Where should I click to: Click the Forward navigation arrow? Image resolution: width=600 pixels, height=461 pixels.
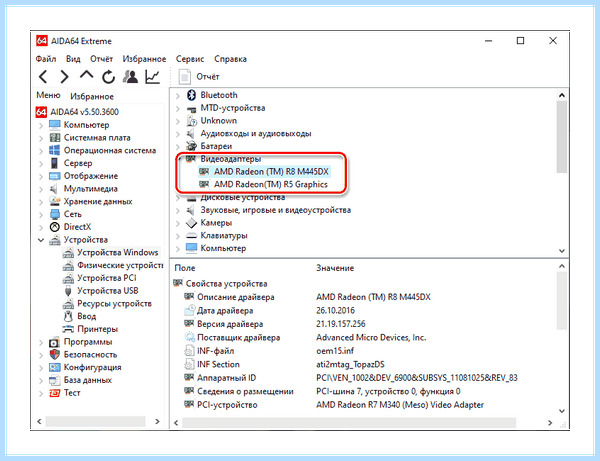pyautogui.click(x=65, y=77)
